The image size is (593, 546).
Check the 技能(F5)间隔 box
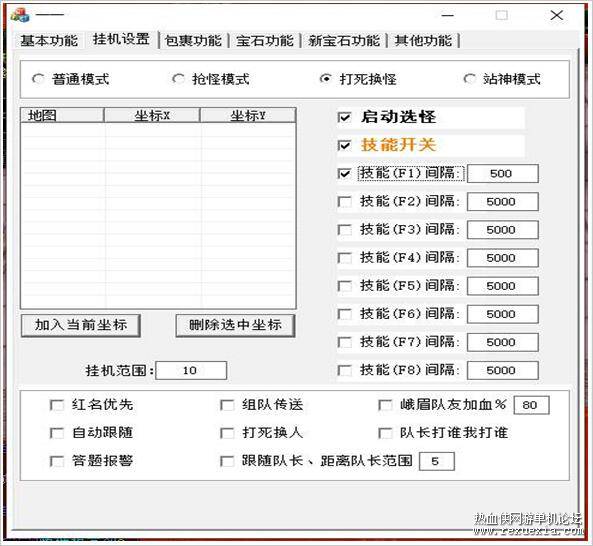coord(344,286)
